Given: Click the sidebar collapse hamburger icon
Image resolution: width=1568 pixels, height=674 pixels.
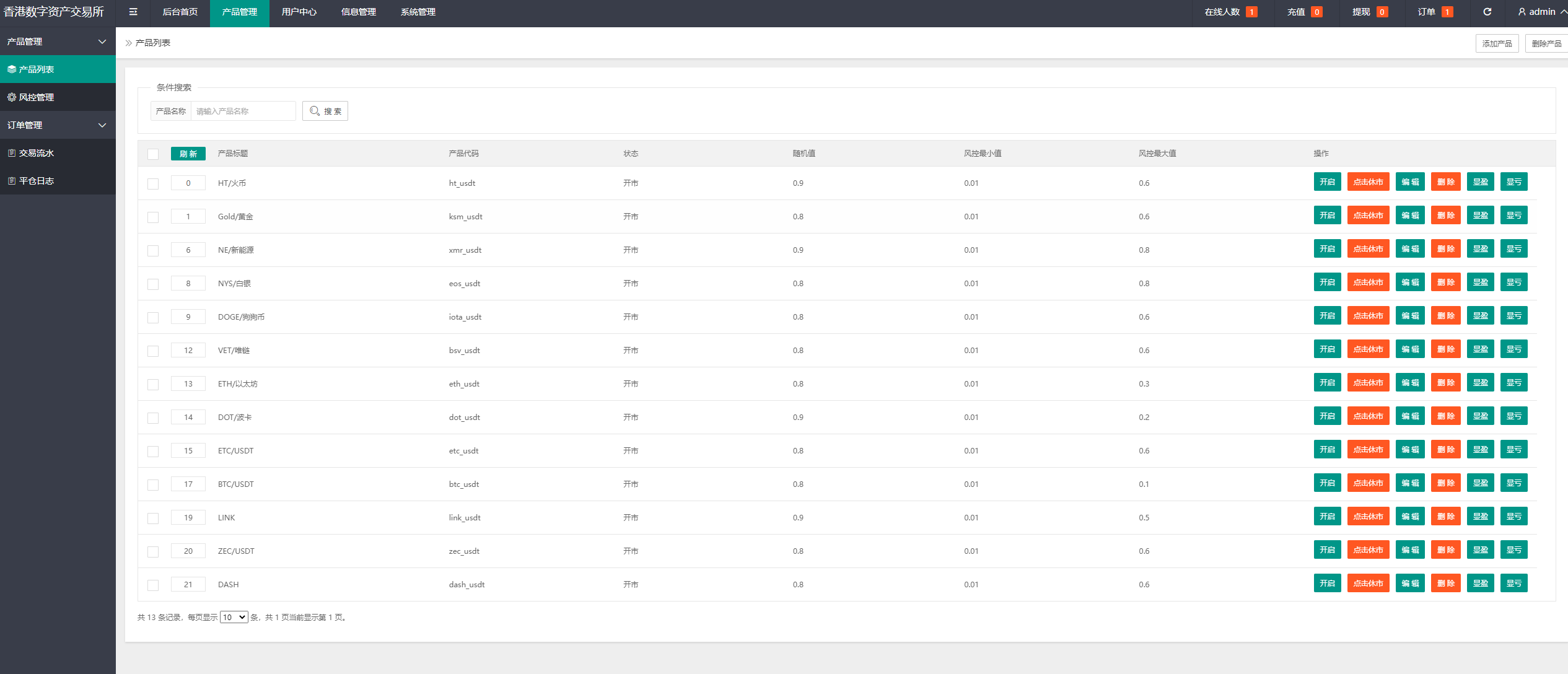Looking at the screenshot, I should pos(133,12).
